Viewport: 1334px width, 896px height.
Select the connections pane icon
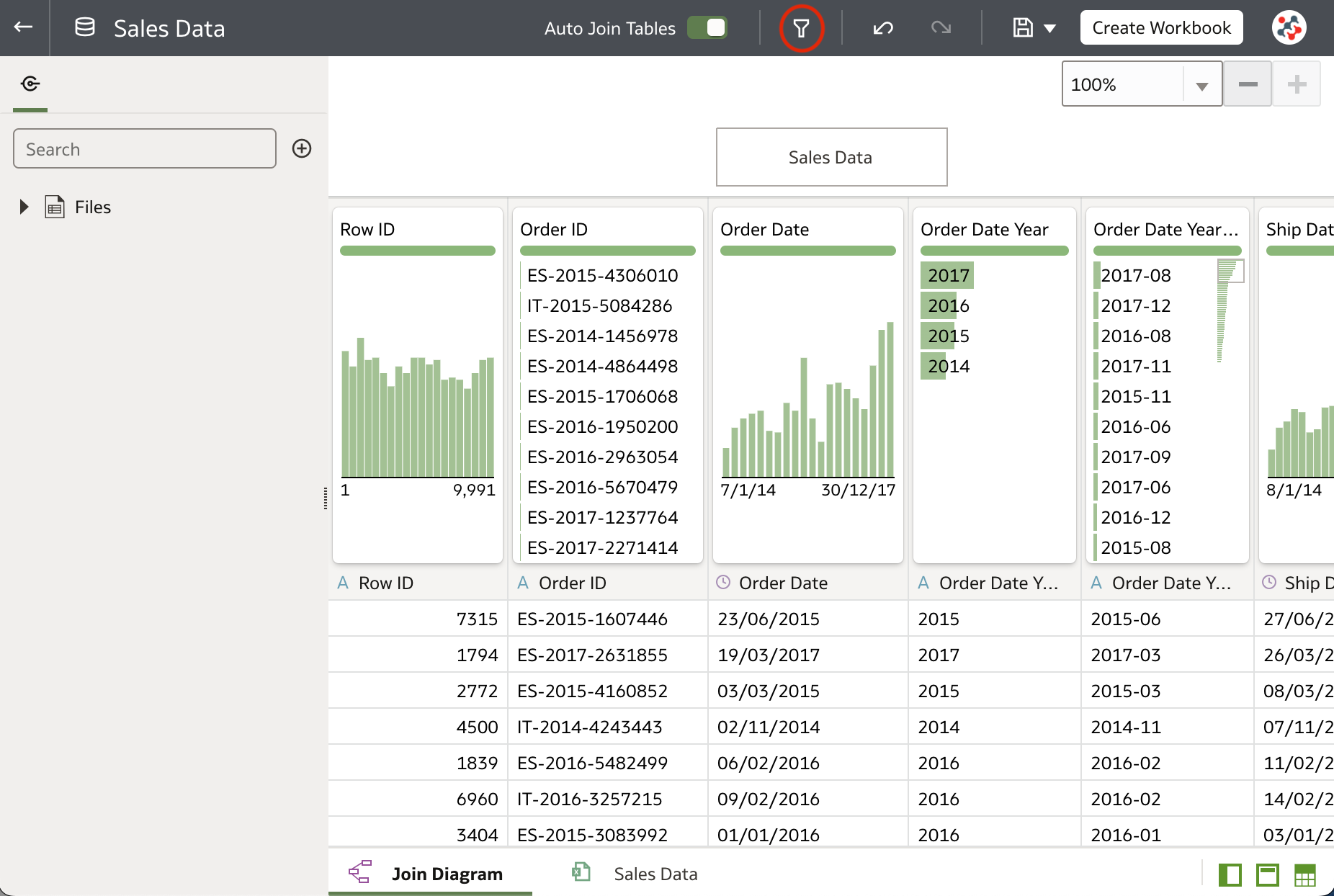(x=30, y=84)
